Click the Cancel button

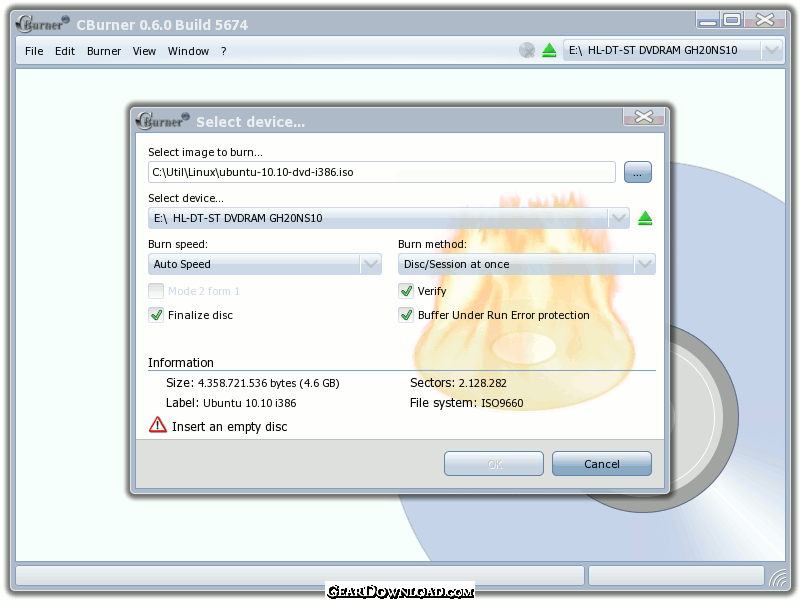click(x=601, y=464)
